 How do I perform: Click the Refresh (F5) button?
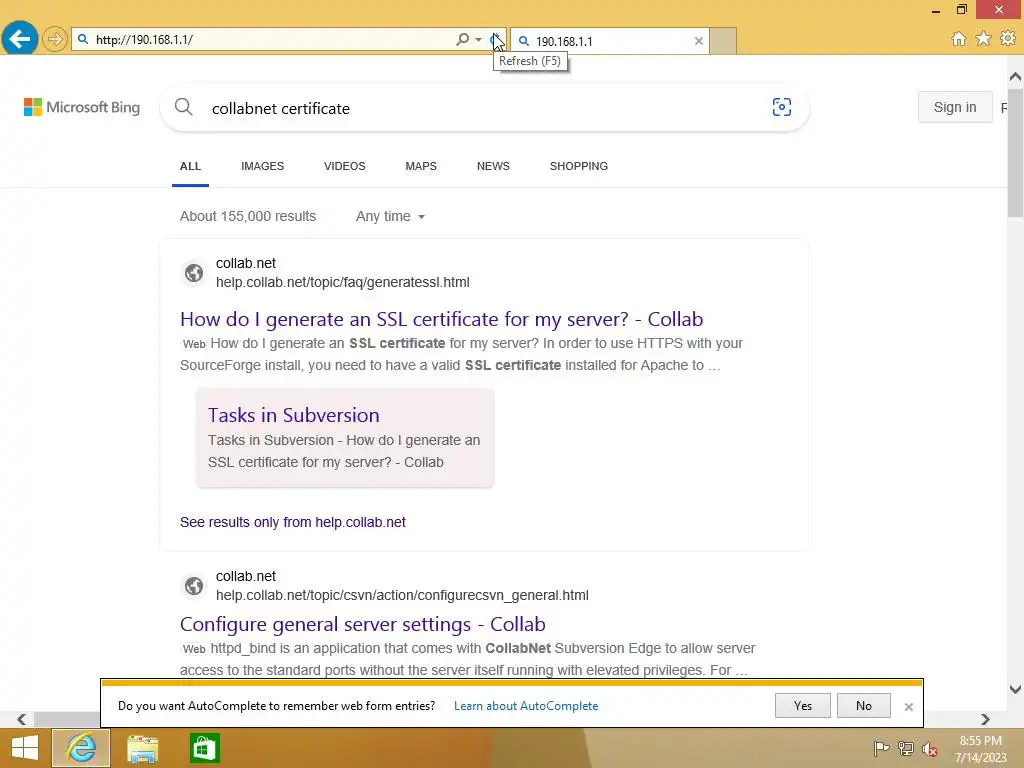[x=496, y=40]
